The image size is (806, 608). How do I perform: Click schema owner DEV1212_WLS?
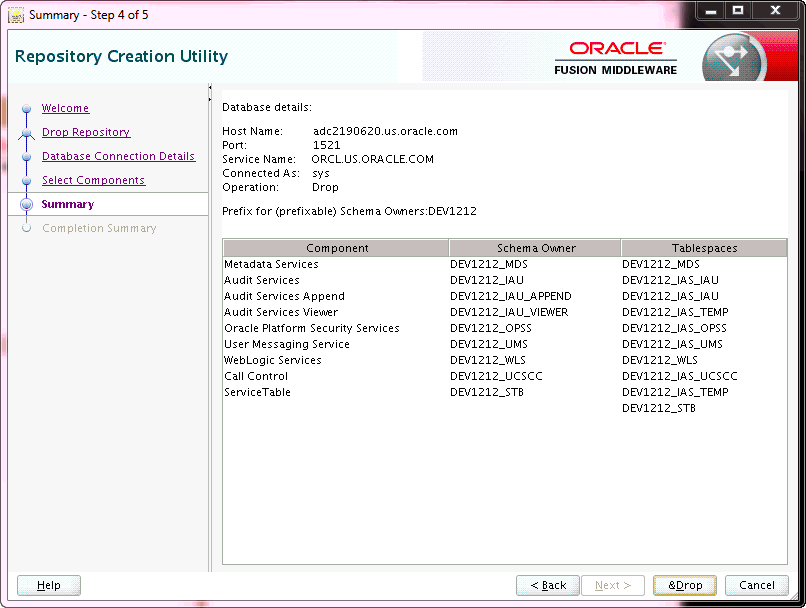pyautogui.click(x=488, y=360)
